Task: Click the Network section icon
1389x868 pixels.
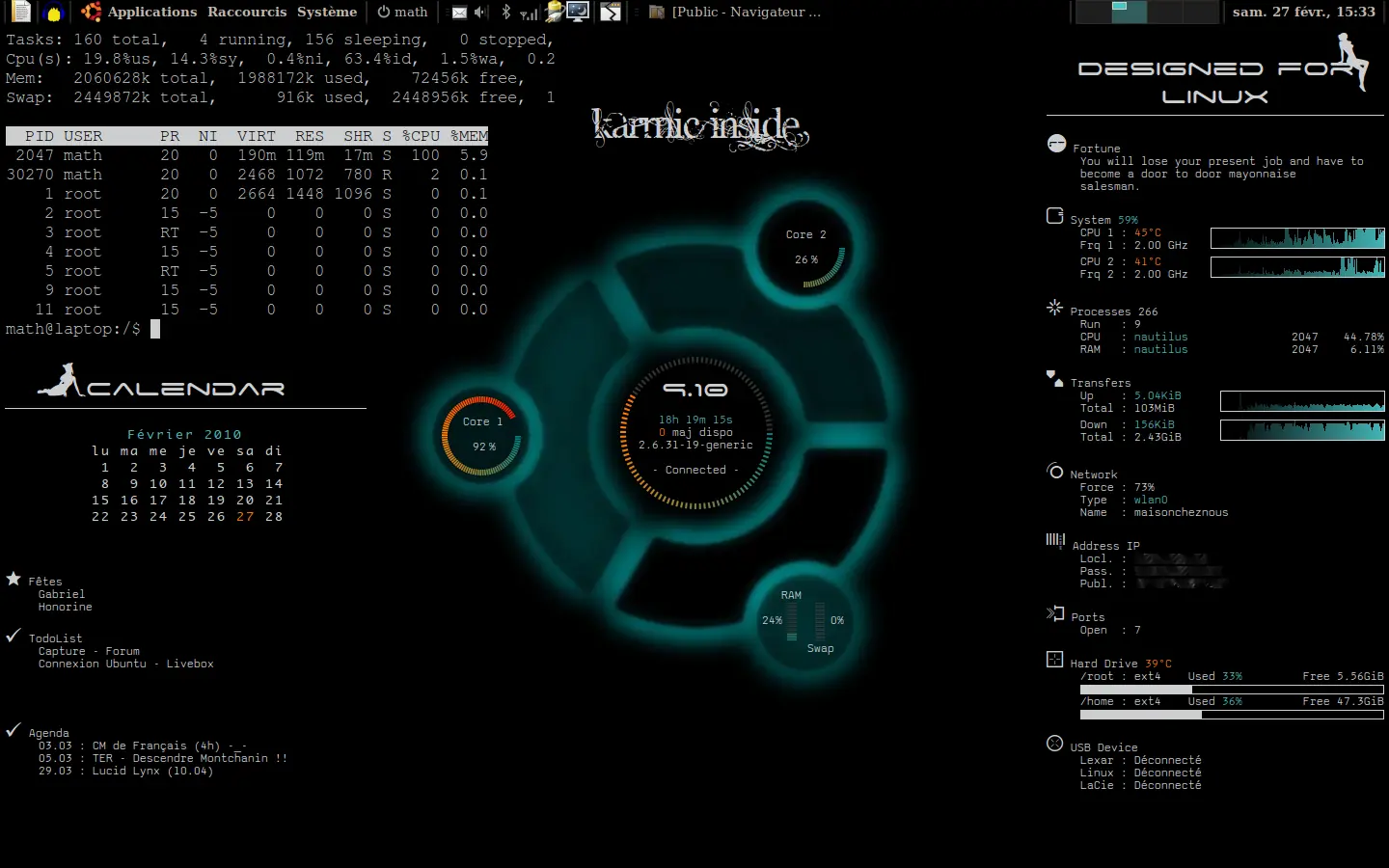Action: [1055, 471]
